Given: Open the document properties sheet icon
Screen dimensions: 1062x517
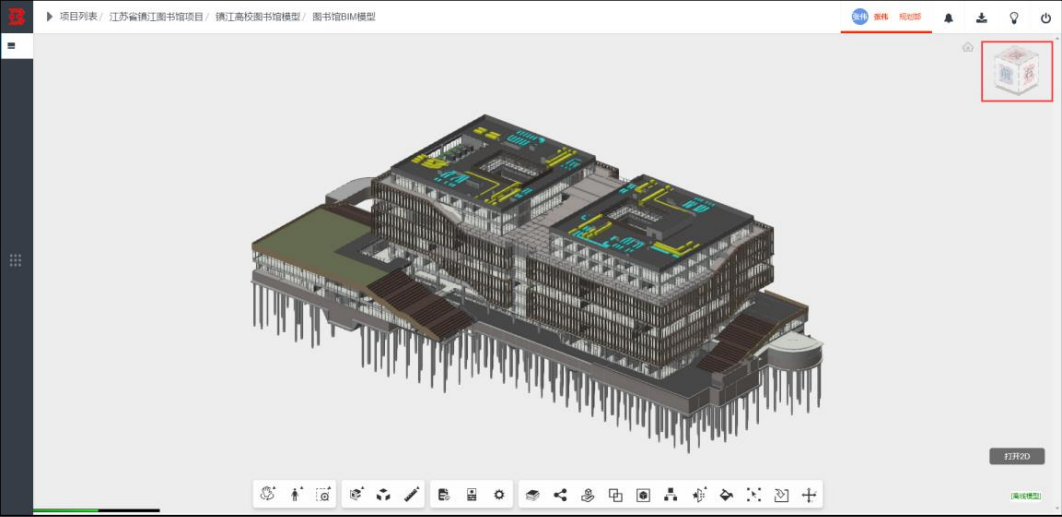Looking at the screenshot, I should 444,495.
